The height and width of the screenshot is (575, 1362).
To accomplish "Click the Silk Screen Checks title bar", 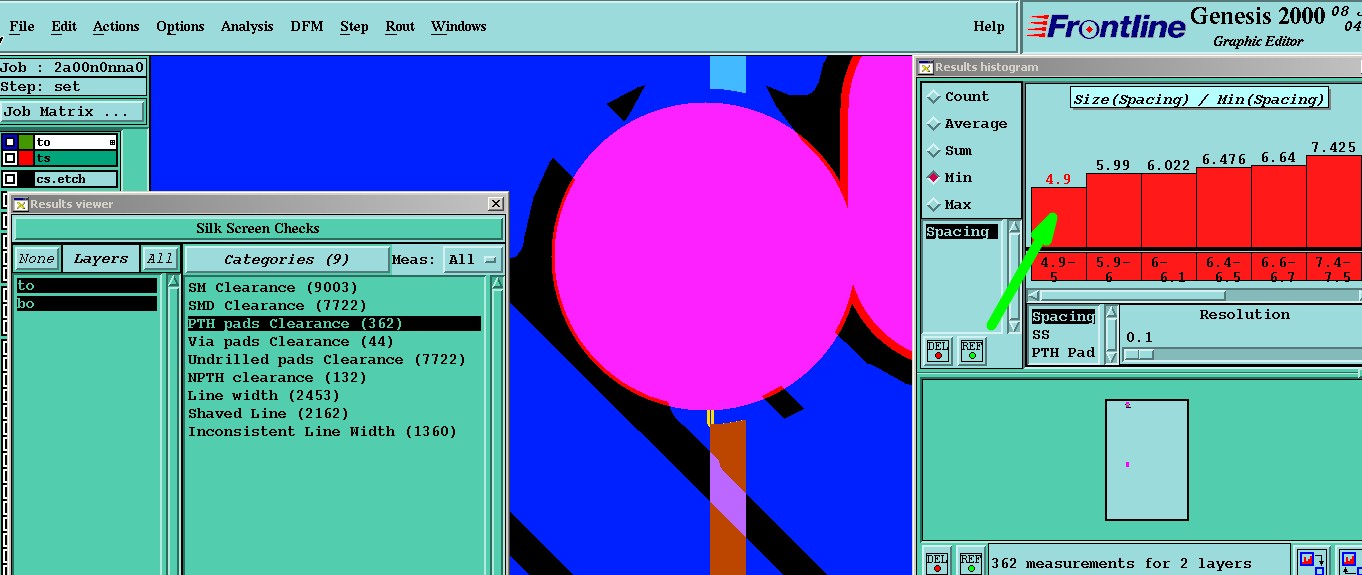I will tap(258, 228).
